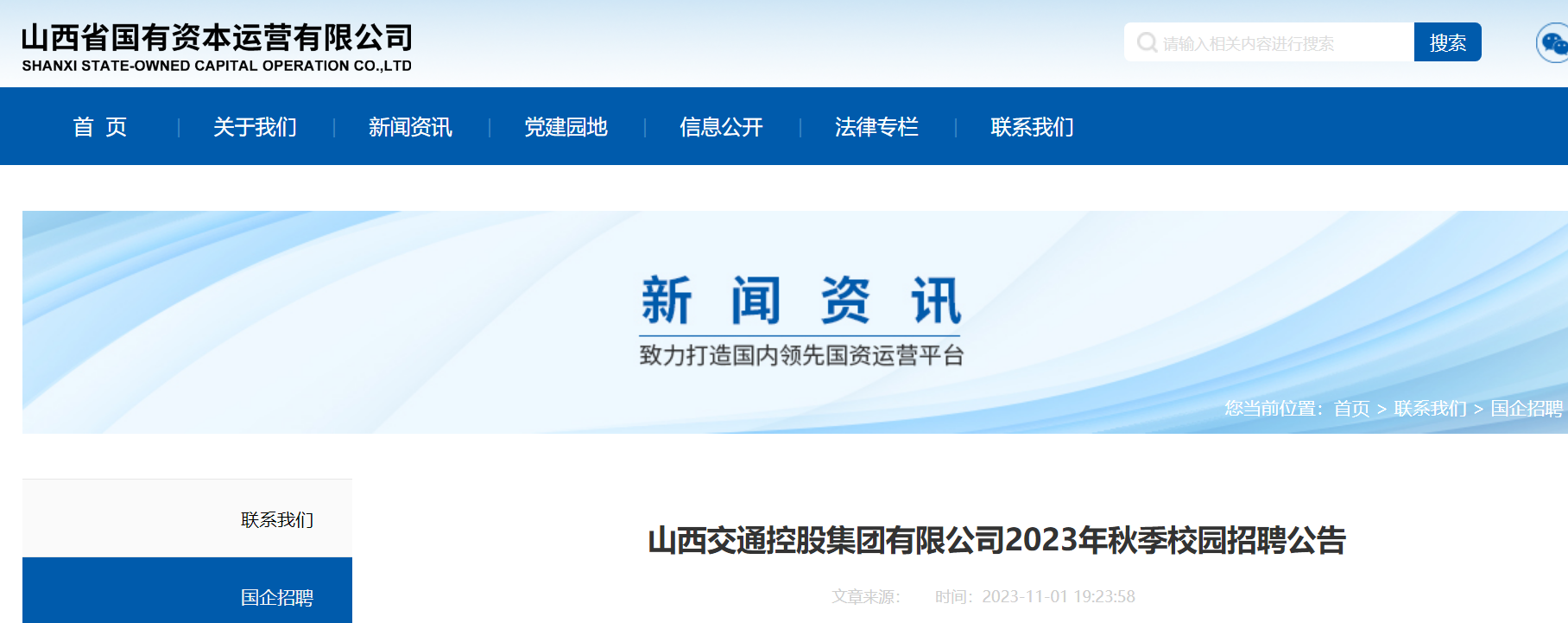Click the timestamp 2023-11-01 19:23:58

tap(1059, 596)
